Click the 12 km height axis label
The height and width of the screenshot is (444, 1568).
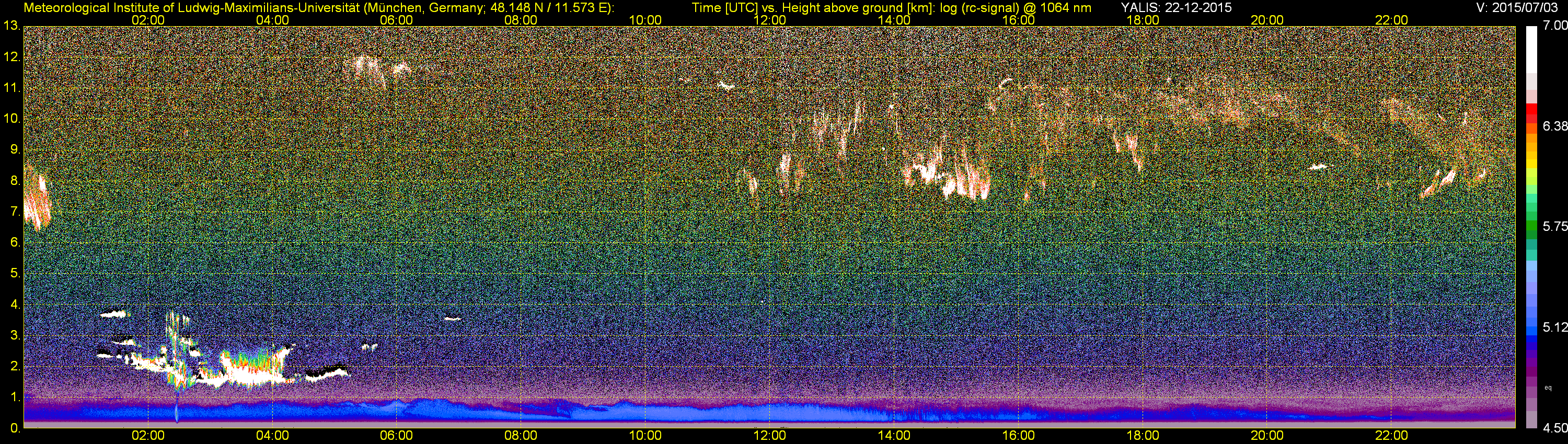(11, 57)
